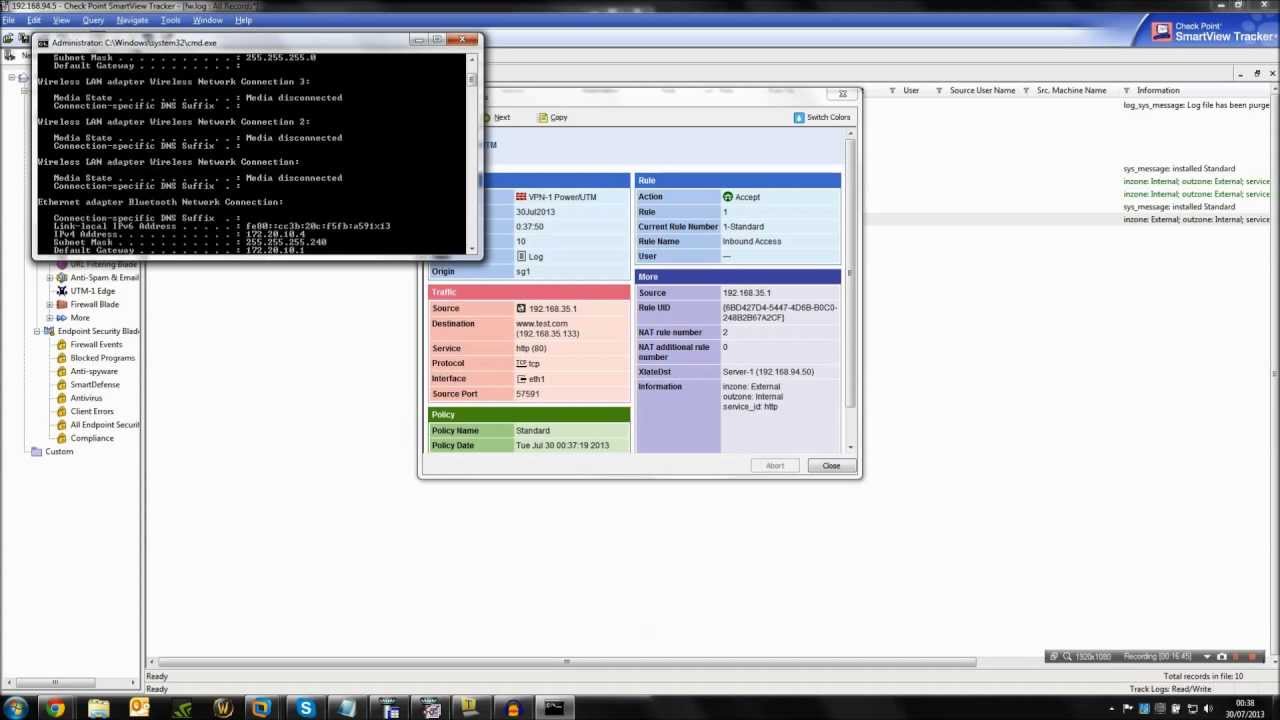The width and height of the screenshot is (1280, 720).
Task: Open the Edit menu
Action: click(34, 20)
